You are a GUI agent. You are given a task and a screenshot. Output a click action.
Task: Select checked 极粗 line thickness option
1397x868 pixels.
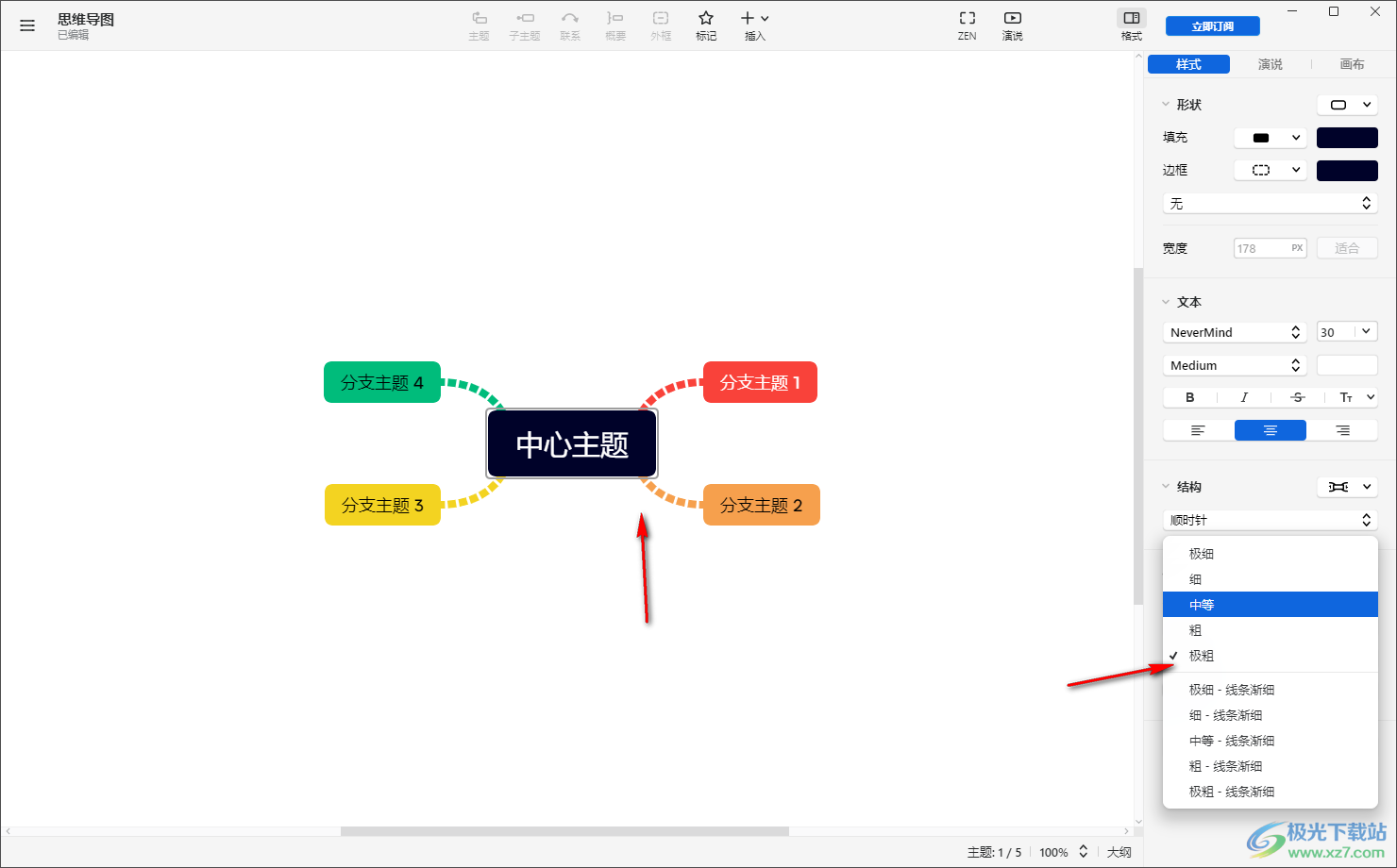coord(1271,656)
